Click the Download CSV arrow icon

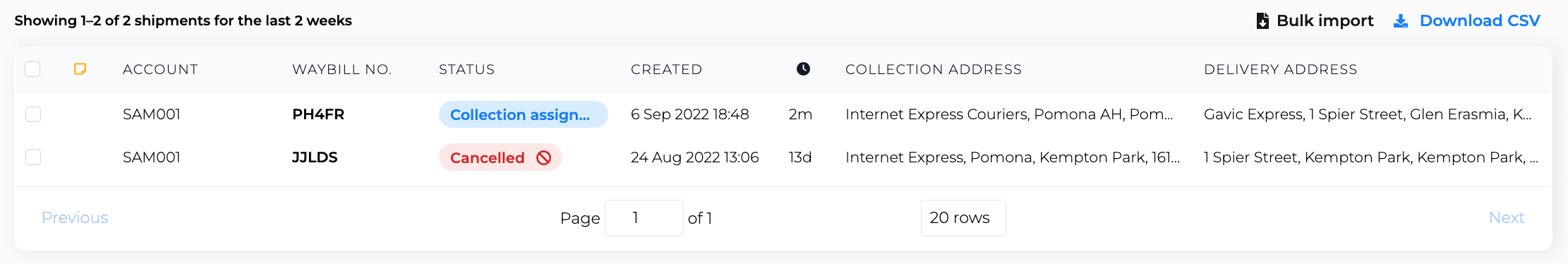tap(1401, 21)
